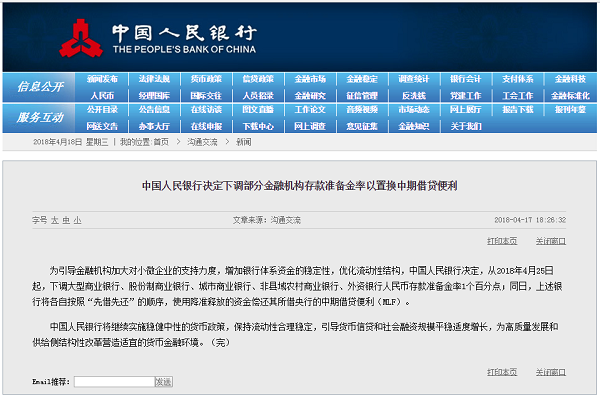Viewport: 600px width, 396px height.
Task: Select 调查统计 in the navigation bar
Action: (414, 79)
